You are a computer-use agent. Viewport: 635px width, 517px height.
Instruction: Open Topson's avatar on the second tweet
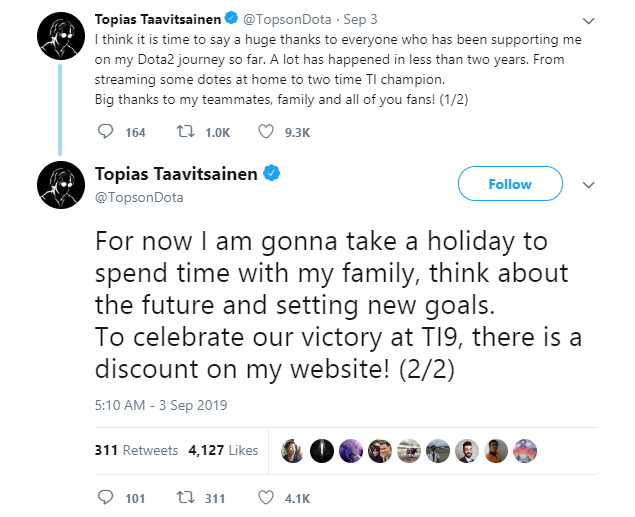(61, 185)
